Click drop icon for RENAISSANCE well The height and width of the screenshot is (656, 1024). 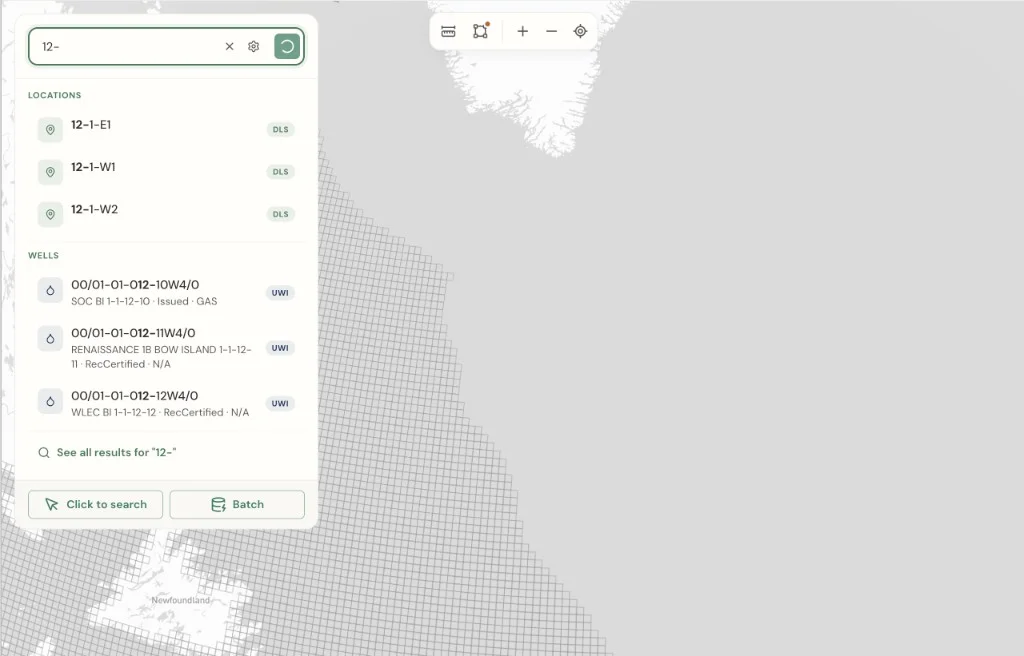coord(50,338)
